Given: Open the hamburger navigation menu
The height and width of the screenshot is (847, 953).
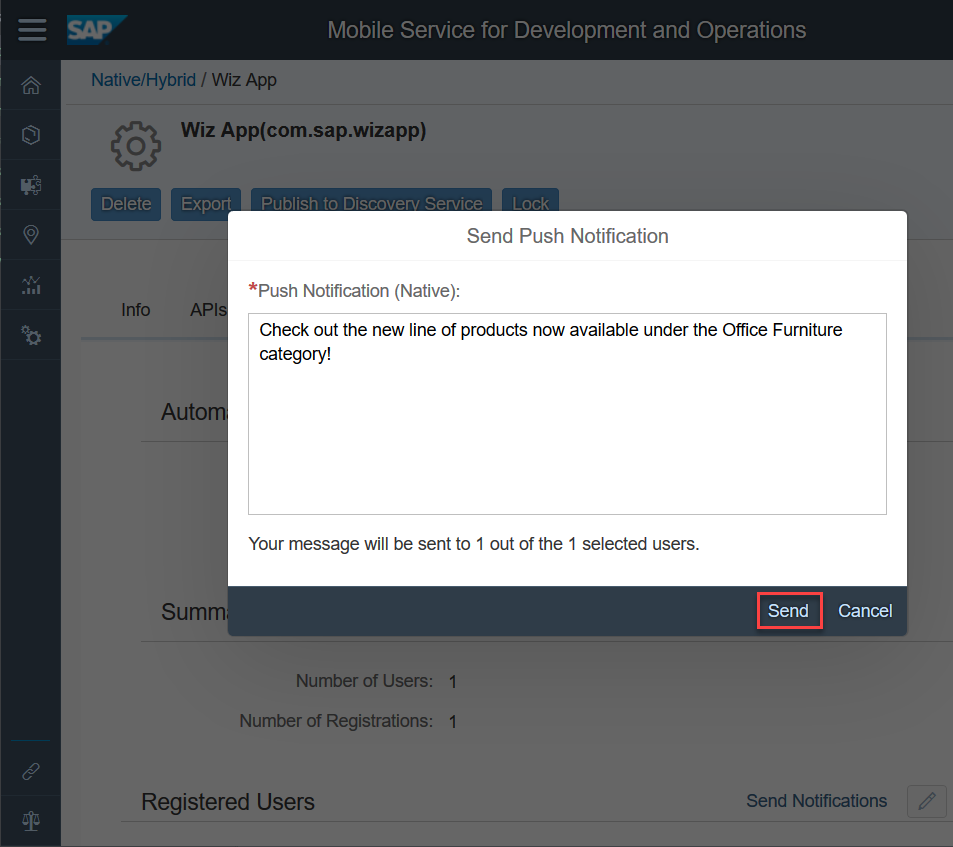Looking at the screenshot, I should pos(32,30).
